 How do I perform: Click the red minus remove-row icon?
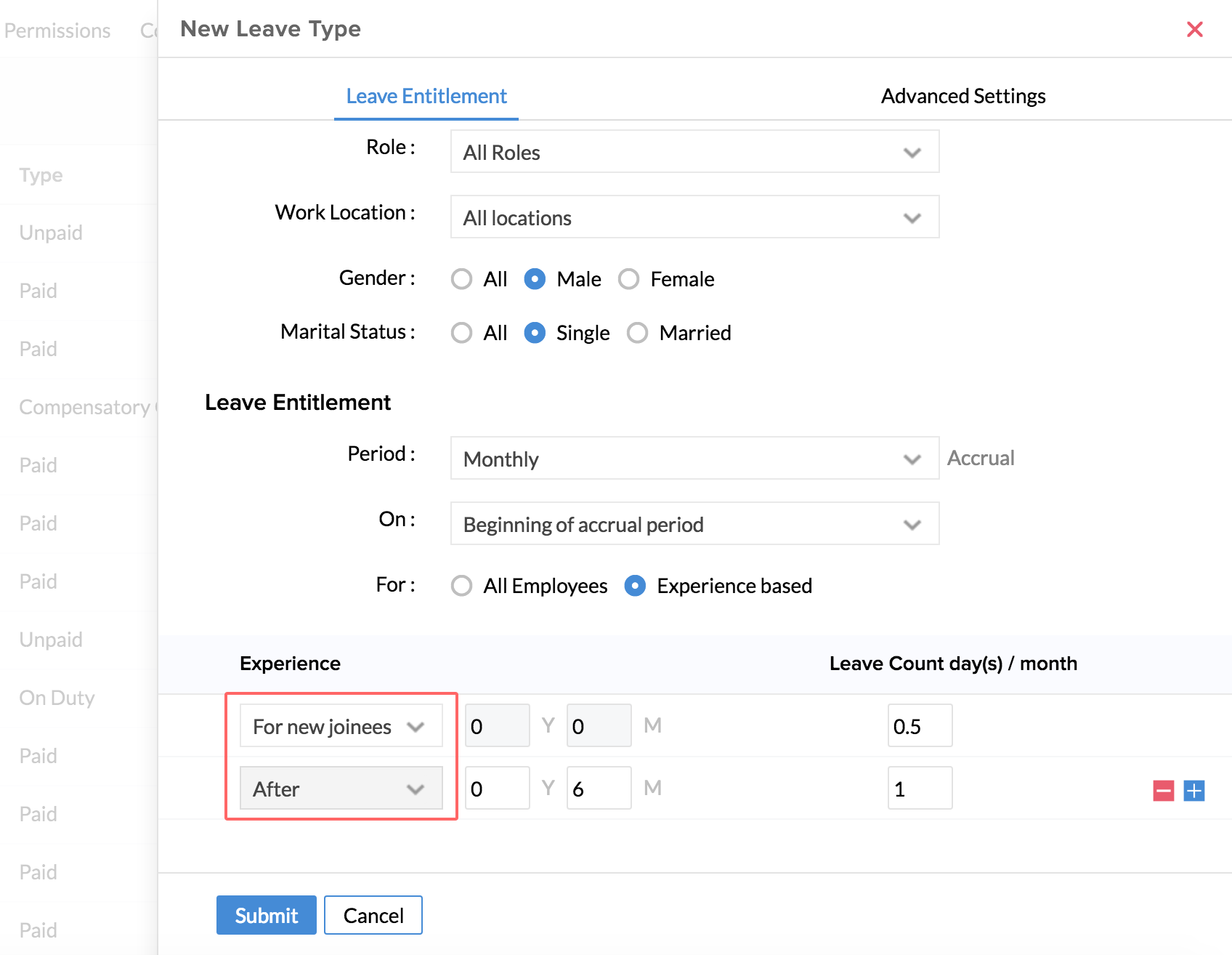point(1163,791)
